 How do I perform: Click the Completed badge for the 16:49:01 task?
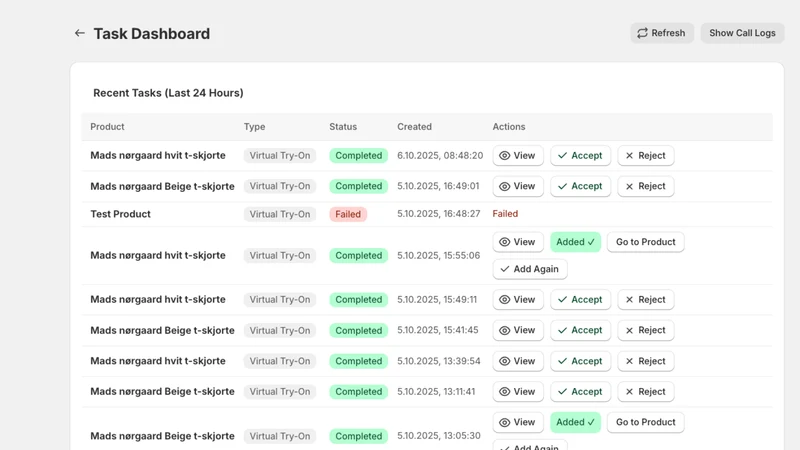tap(359, 186)
